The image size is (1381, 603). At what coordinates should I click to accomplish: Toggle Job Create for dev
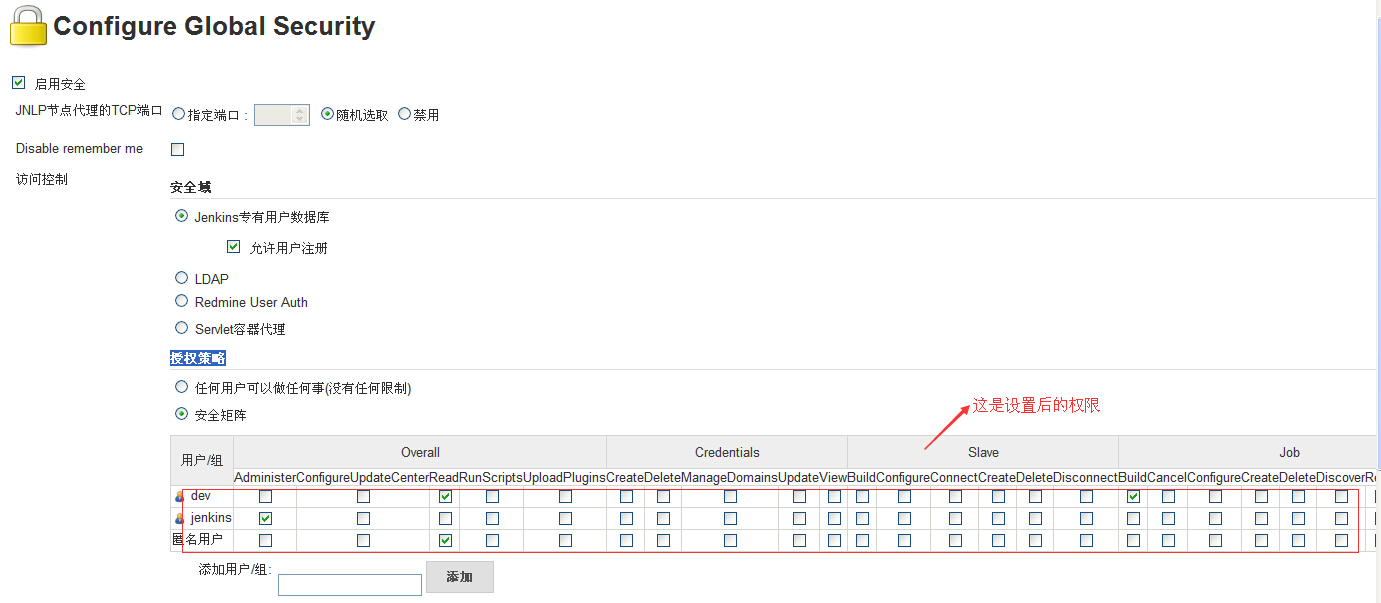coord(1261,496)
